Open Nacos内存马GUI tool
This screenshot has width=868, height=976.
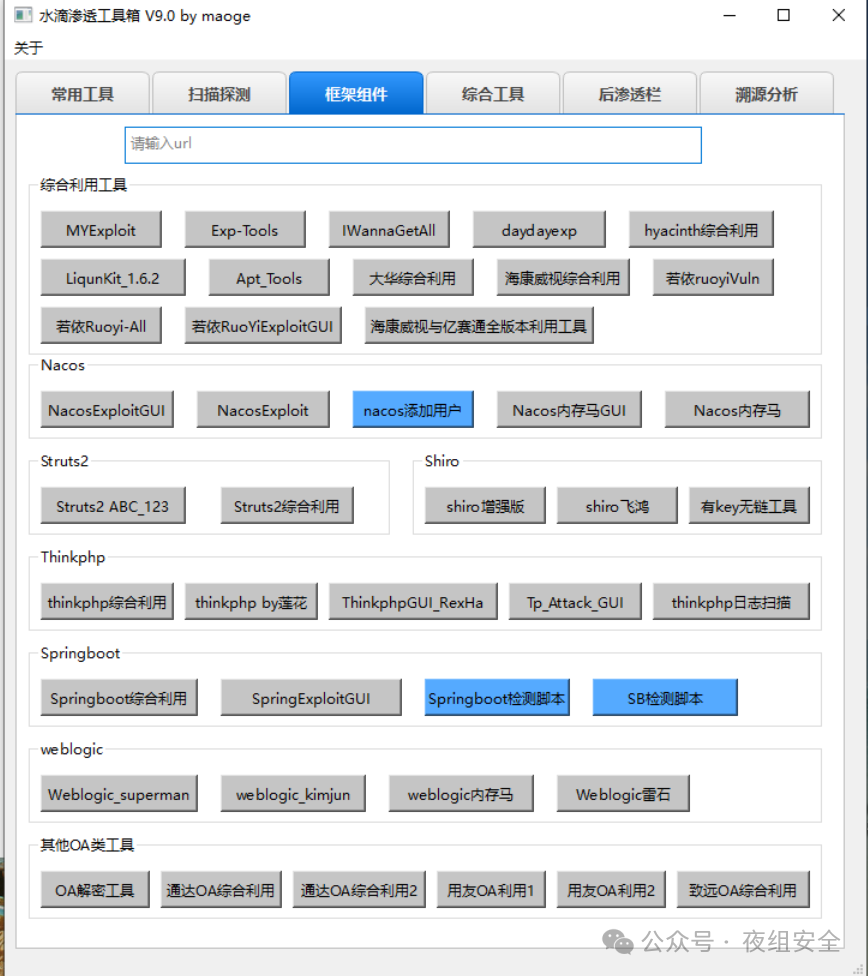click(569, 410)
